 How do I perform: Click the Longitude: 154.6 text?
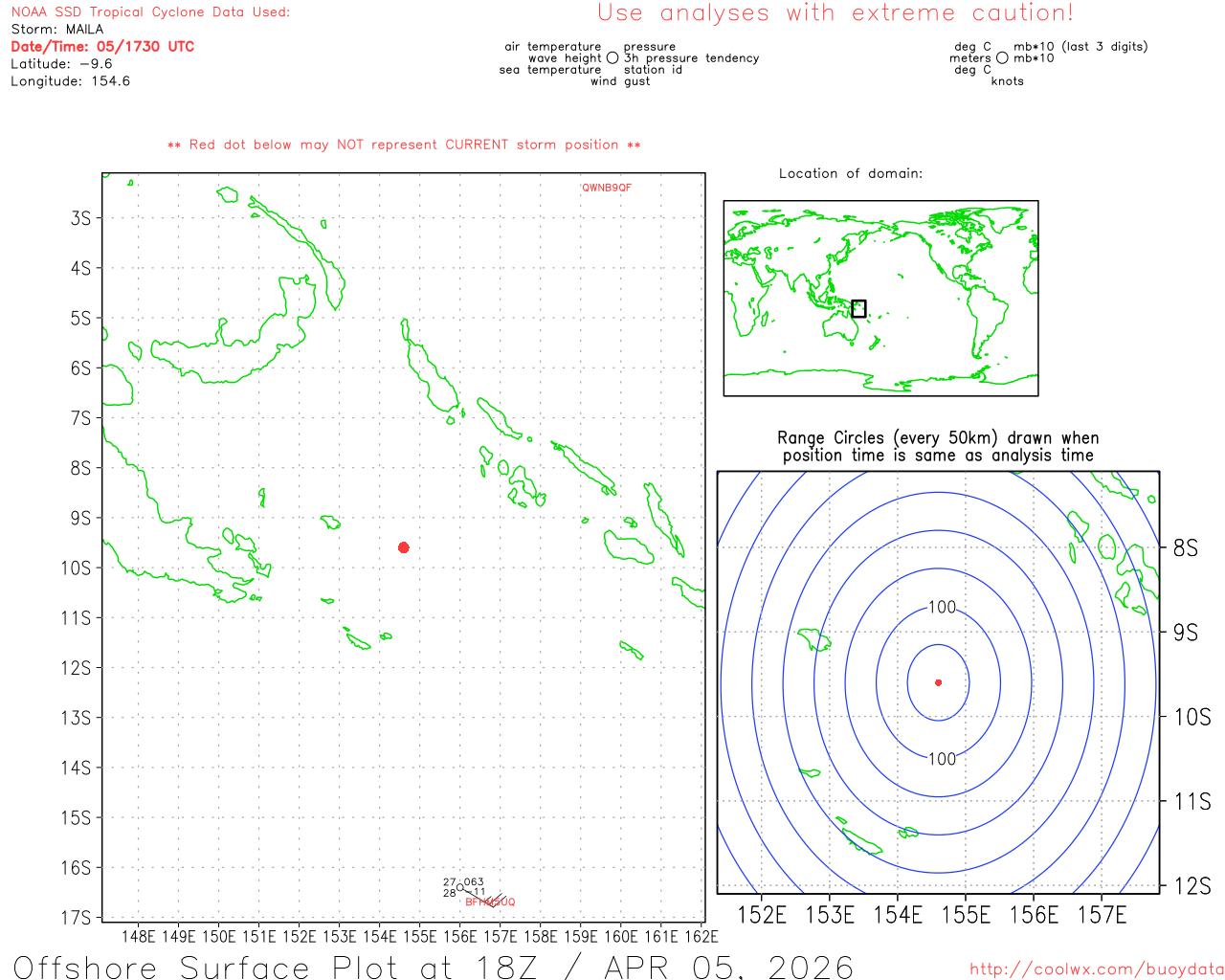click(x=70, y=81)
